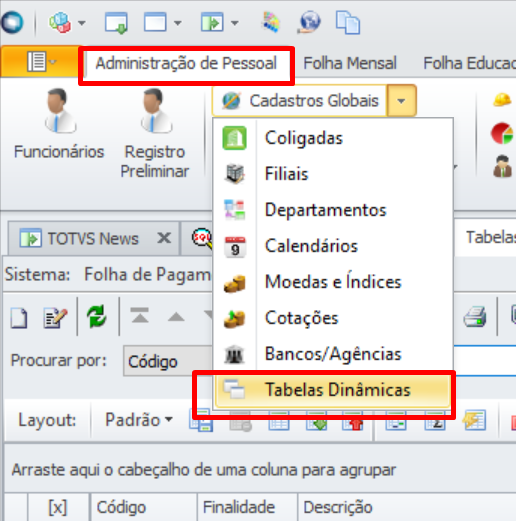Click the [x] selection column header

[58, 507]
